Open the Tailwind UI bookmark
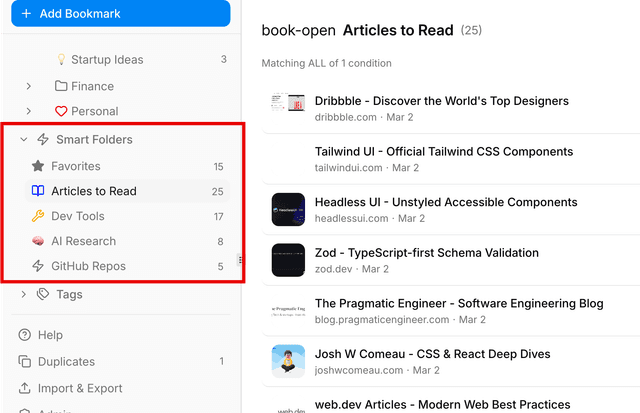The image size is (640, 413). 444,151
